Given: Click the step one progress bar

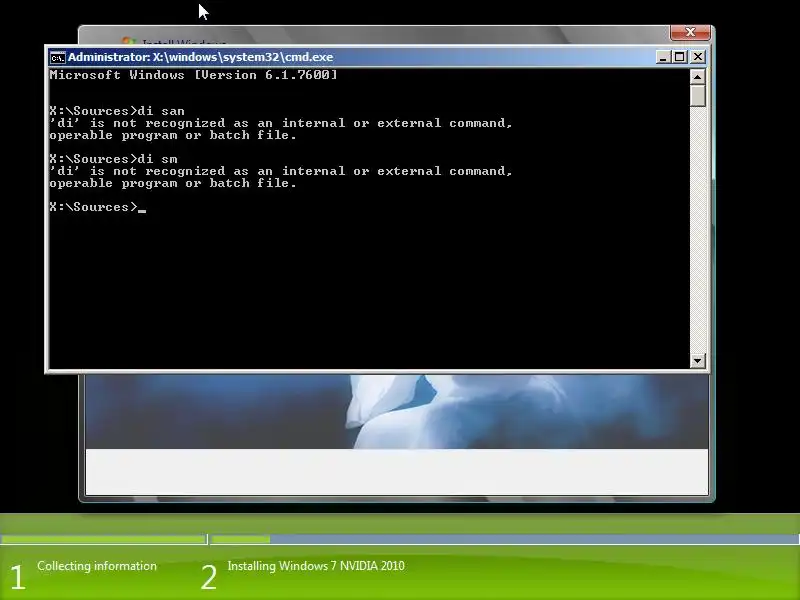Looking at the screenshot, I should point(104,539).
